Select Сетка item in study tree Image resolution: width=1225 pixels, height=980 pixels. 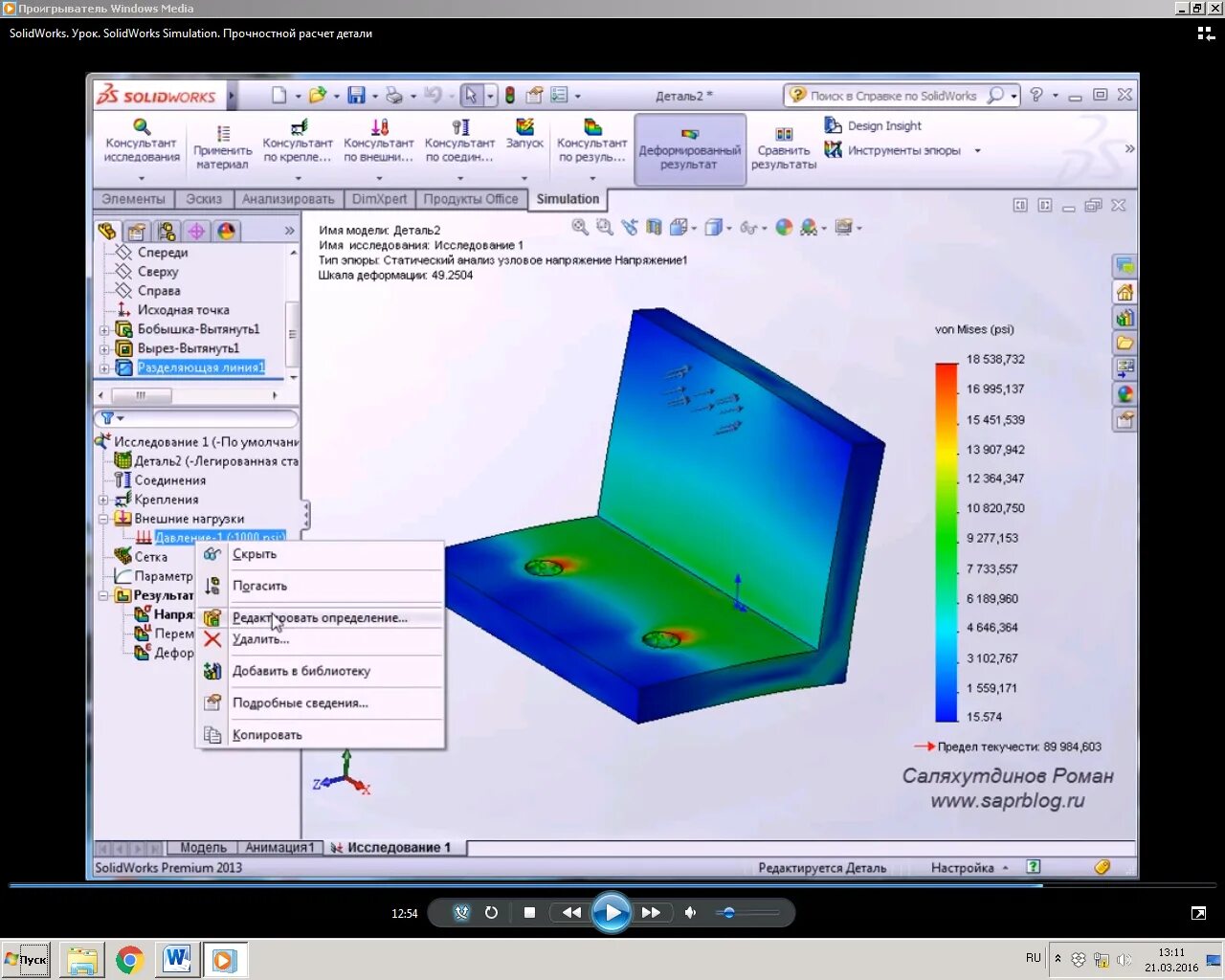tap(150, 557)
